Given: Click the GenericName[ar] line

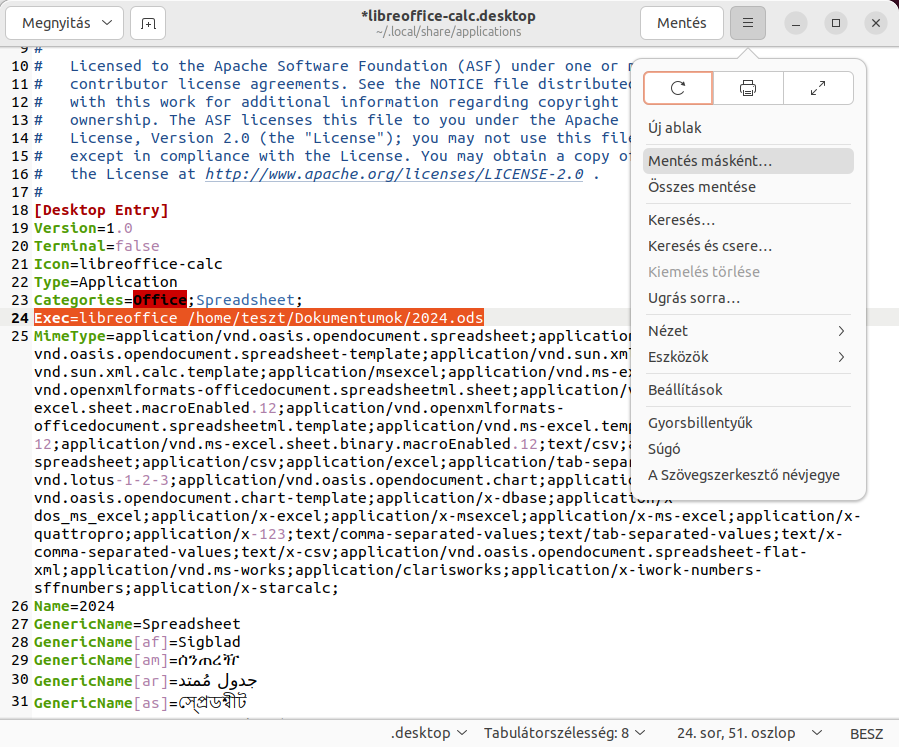Looking at the screenshot, I should 145,681.
